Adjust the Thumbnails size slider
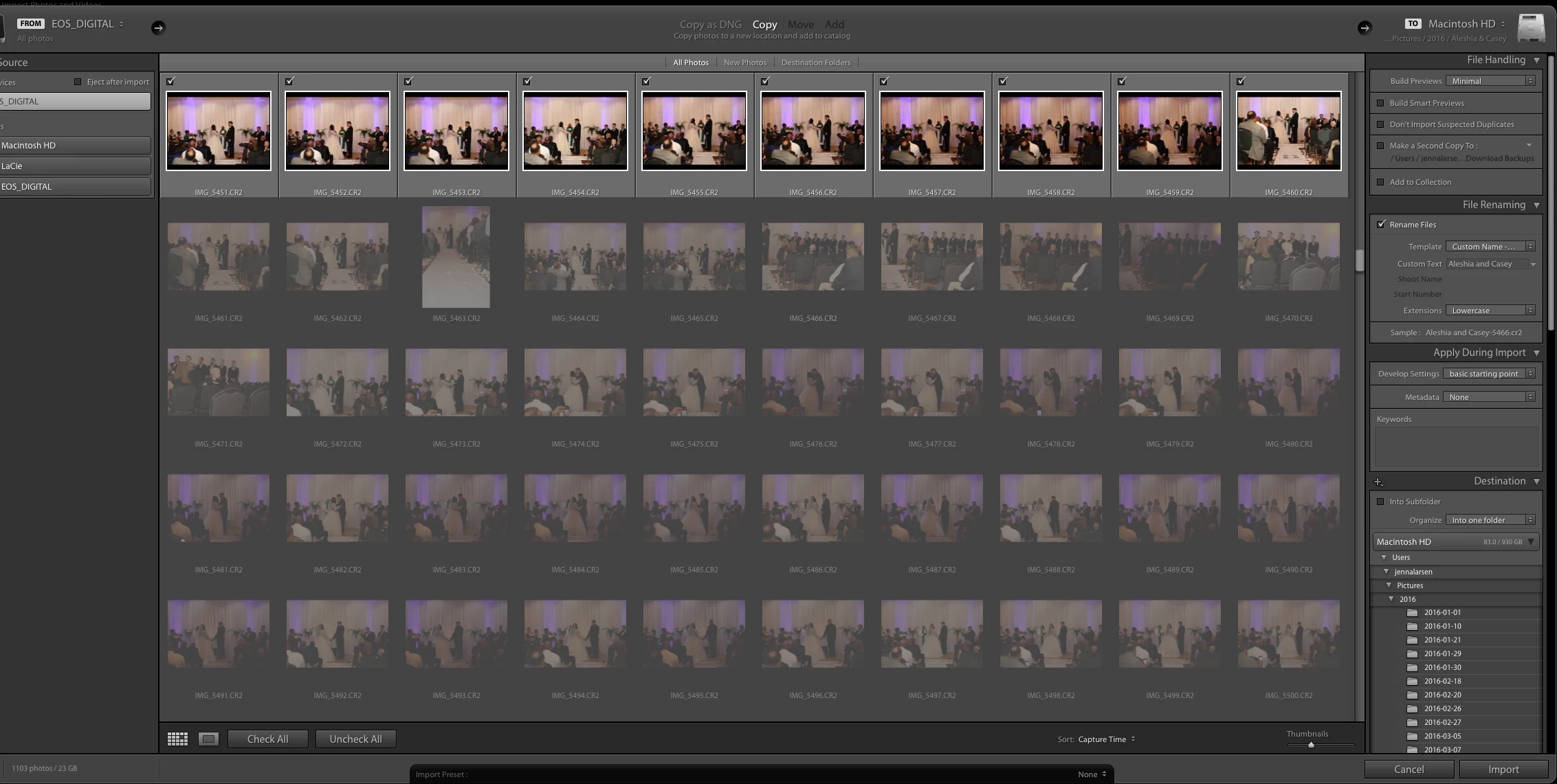The image size is (1557, 784). (x=1311, y=745)
